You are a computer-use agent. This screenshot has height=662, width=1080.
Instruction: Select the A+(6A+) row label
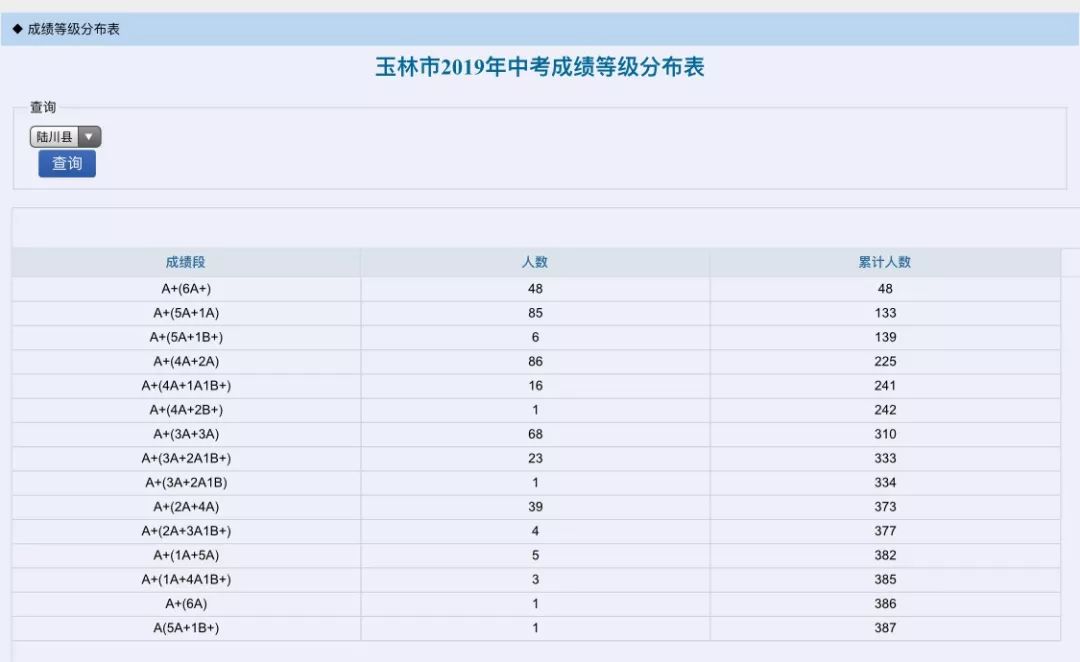(186, 289)
